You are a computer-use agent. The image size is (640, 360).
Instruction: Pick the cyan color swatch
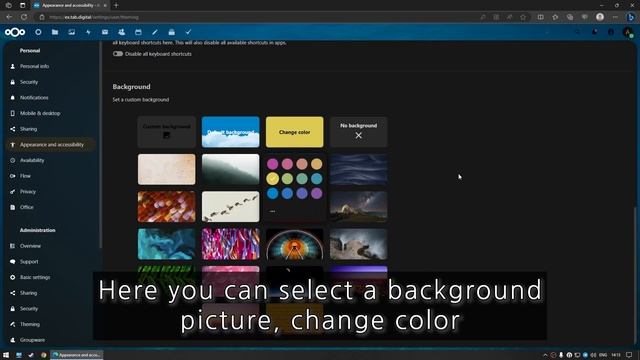coord(316,178)
